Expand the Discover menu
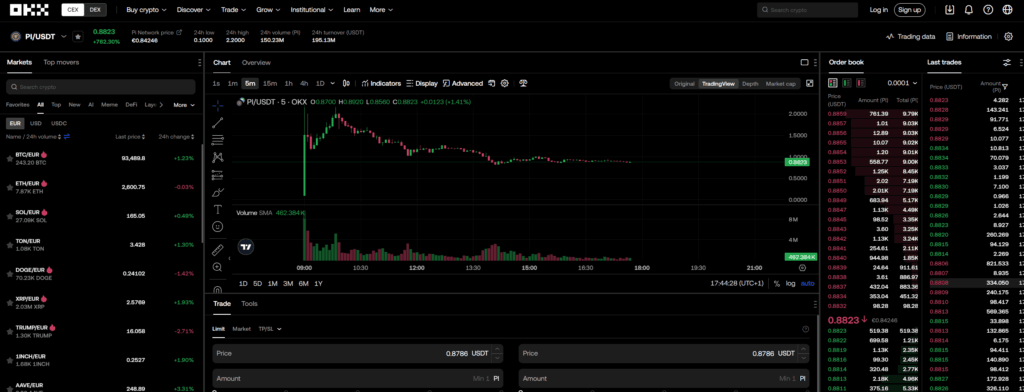1024x392 pixels. click(x=193, y=10)
